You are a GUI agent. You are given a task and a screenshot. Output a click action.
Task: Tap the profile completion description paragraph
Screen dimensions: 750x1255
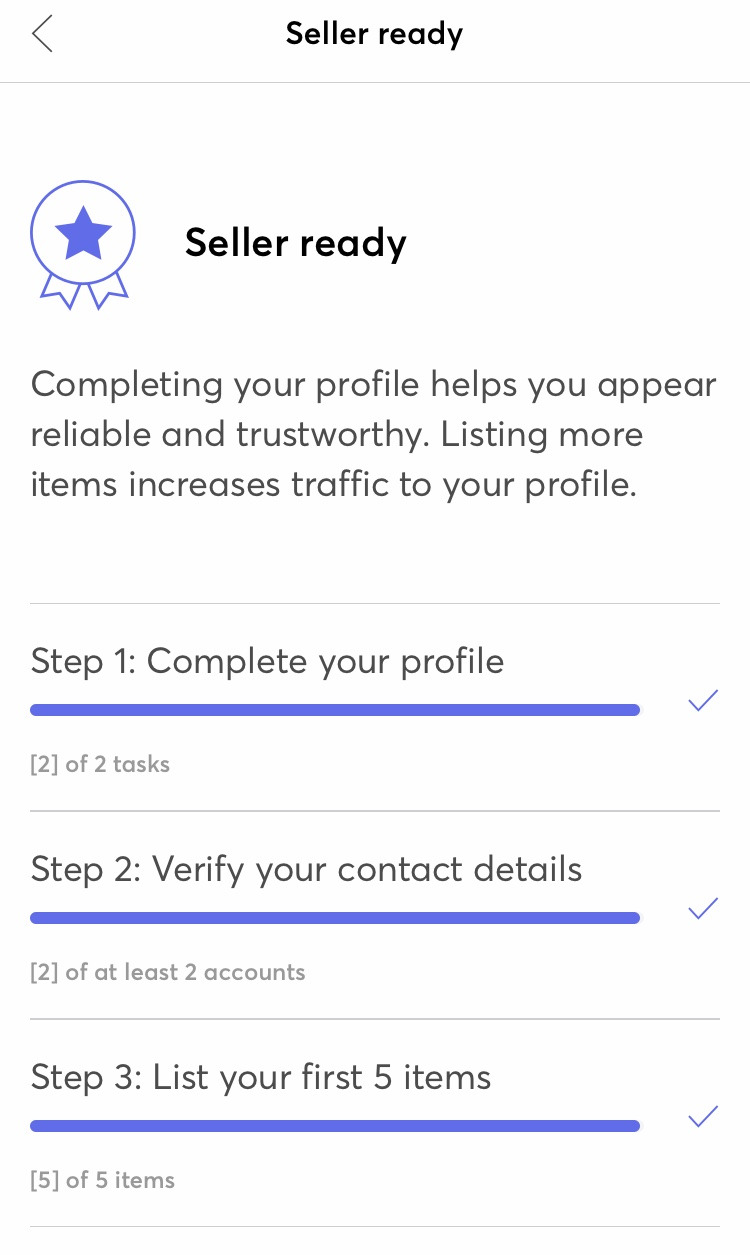[x=374, y=434]
